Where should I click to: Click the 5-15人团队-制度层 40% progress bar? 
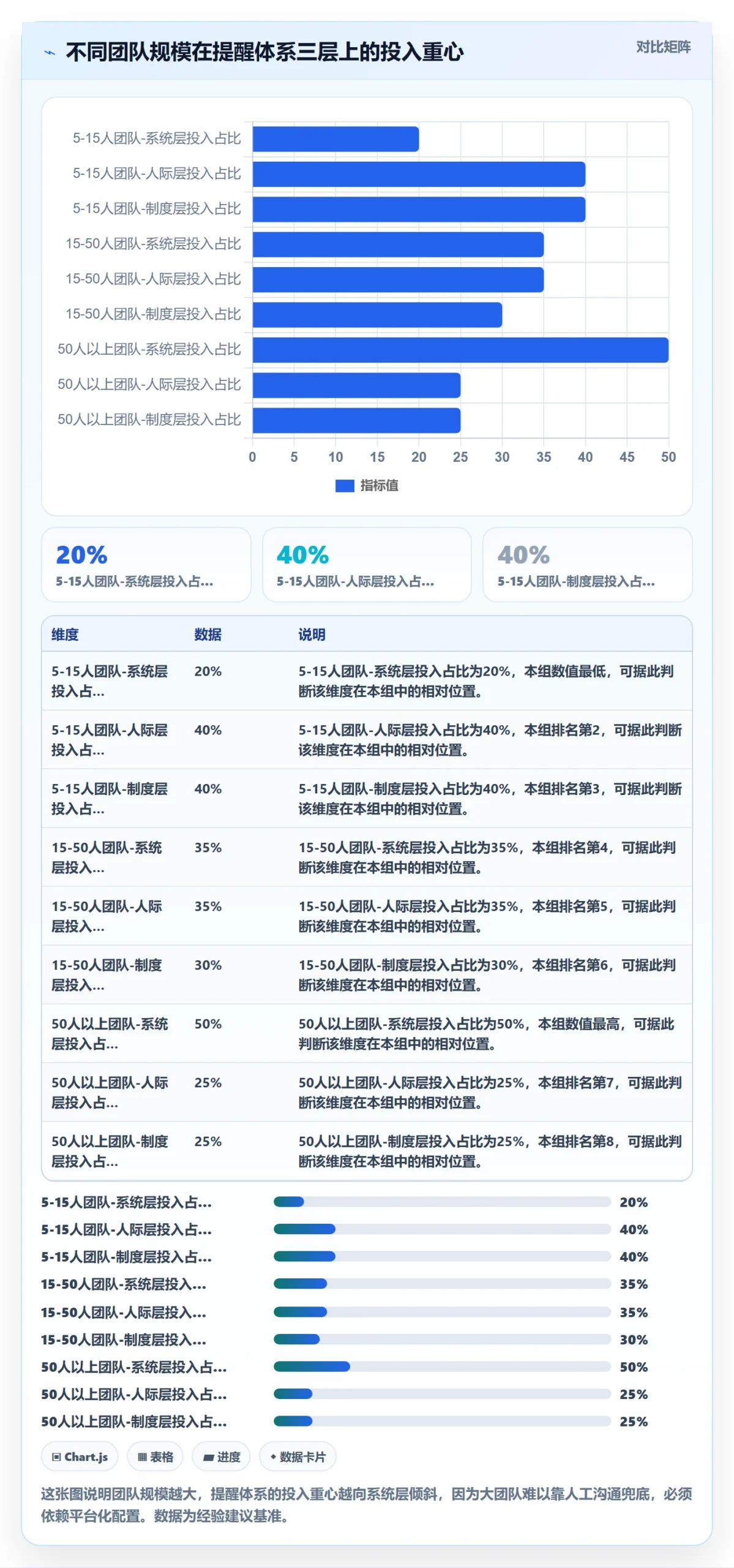(x=442, y=1256)
